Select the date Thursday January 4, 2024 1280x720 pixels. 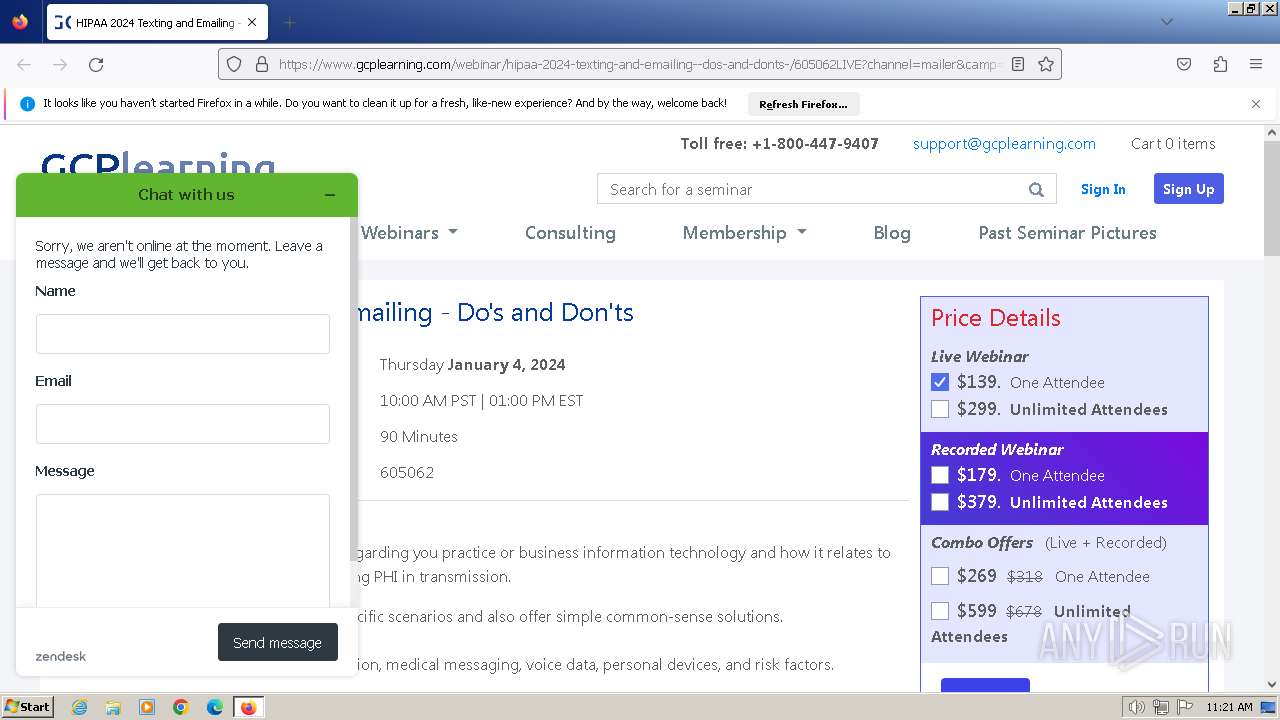pyautogui.click(x=472, y=364)
